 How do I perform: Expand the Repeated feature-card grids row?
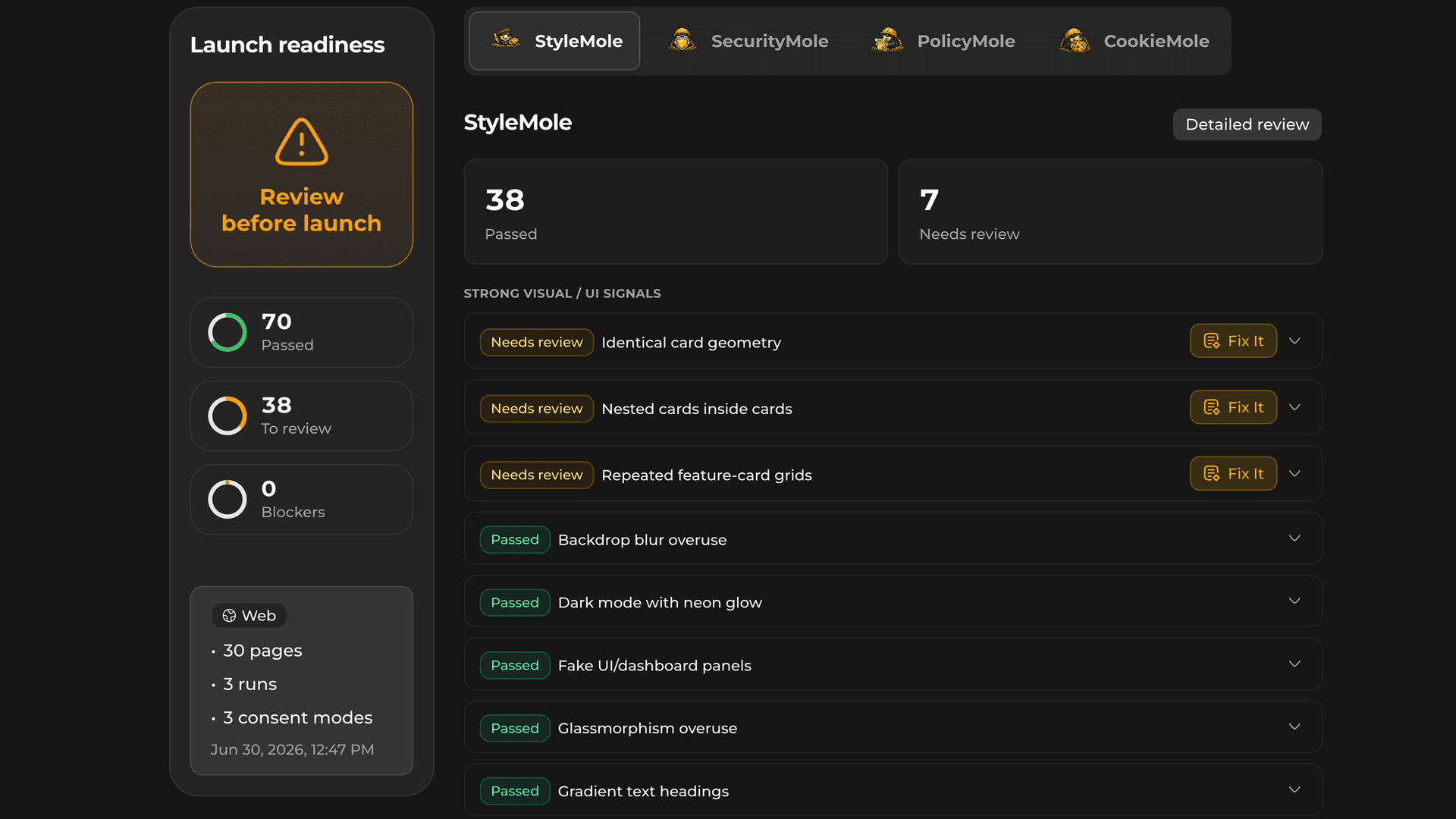tap(1294, 474)
